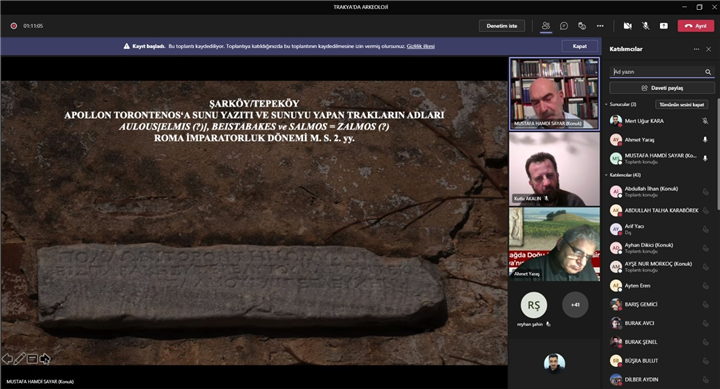The height and width of the screenshot is (389, 720).
Task: Click the Denetim iste button
Action: point(502,26)
